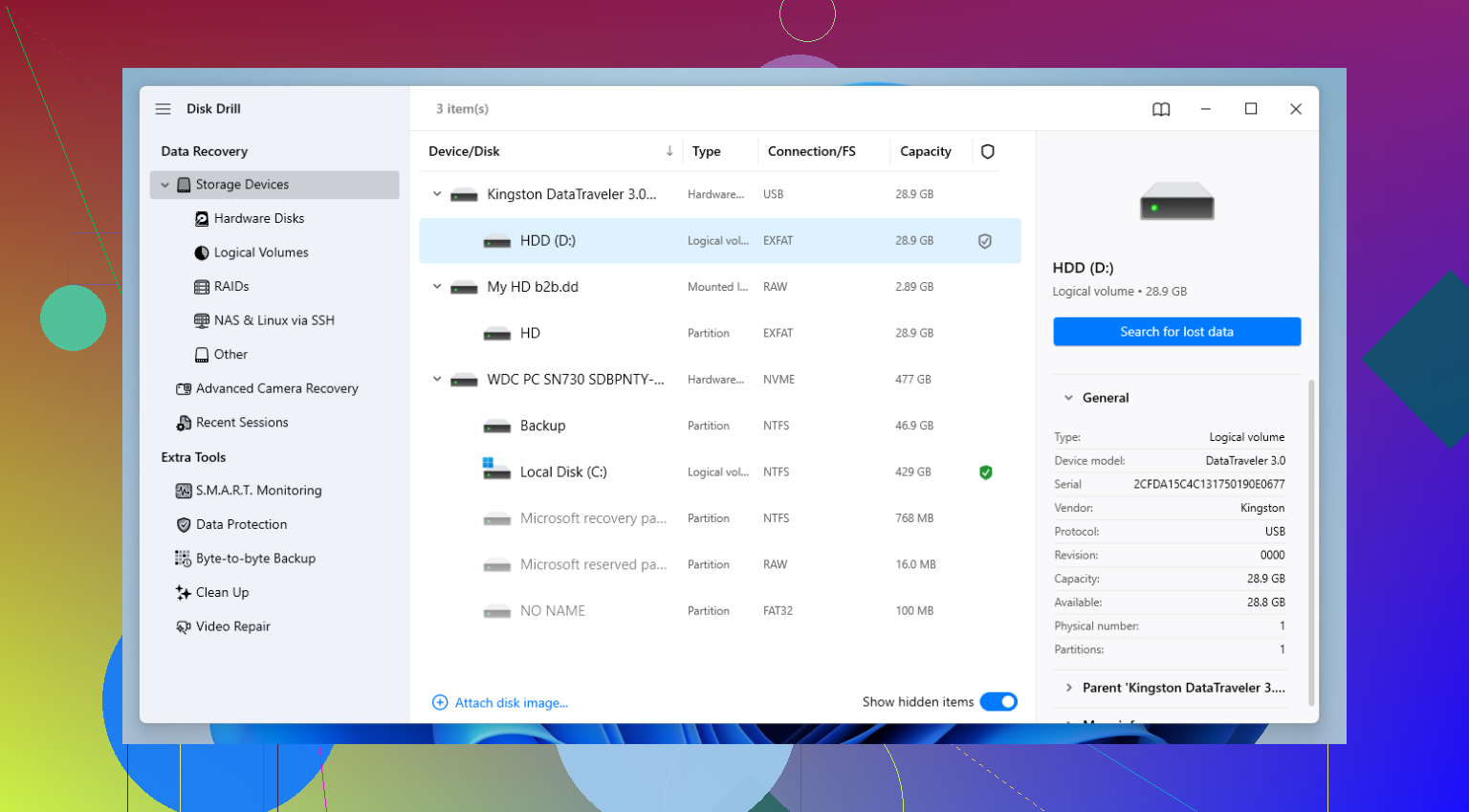
Task: Toggle the Show hidden items switch
Action: 998,702
